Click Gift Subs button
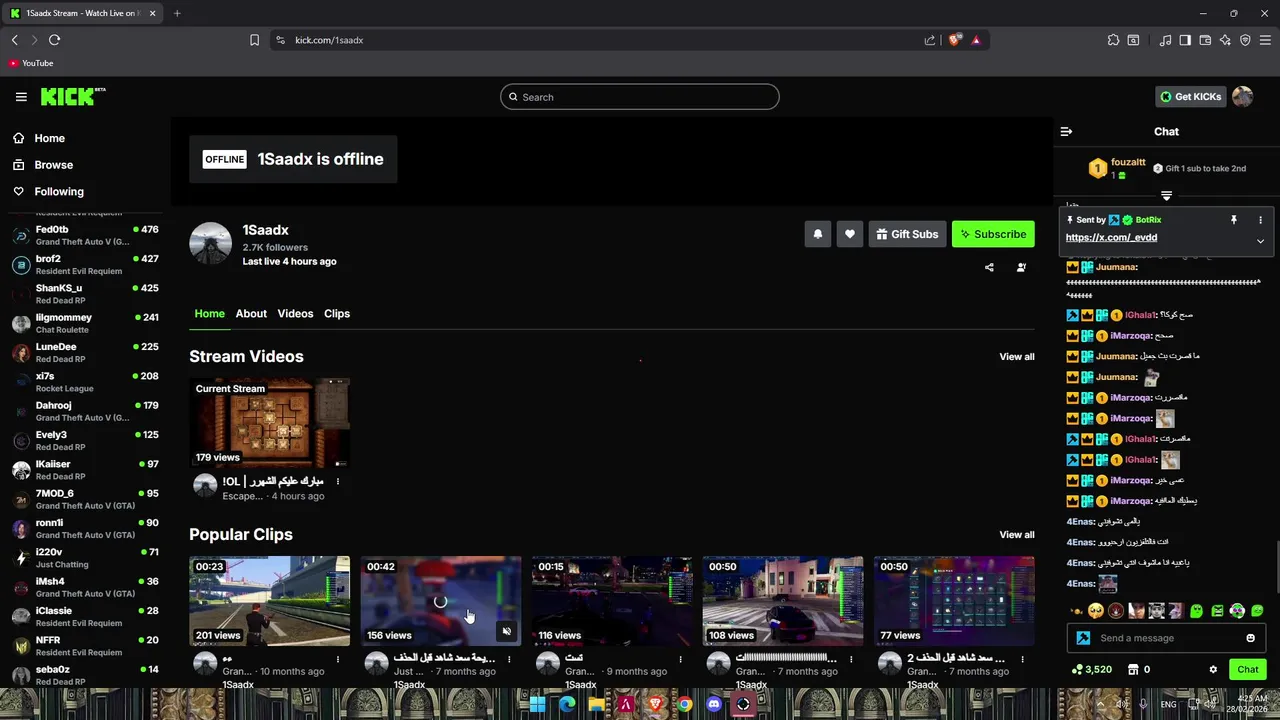Viewport: 1280px width, 720px height. coord(907,234)
